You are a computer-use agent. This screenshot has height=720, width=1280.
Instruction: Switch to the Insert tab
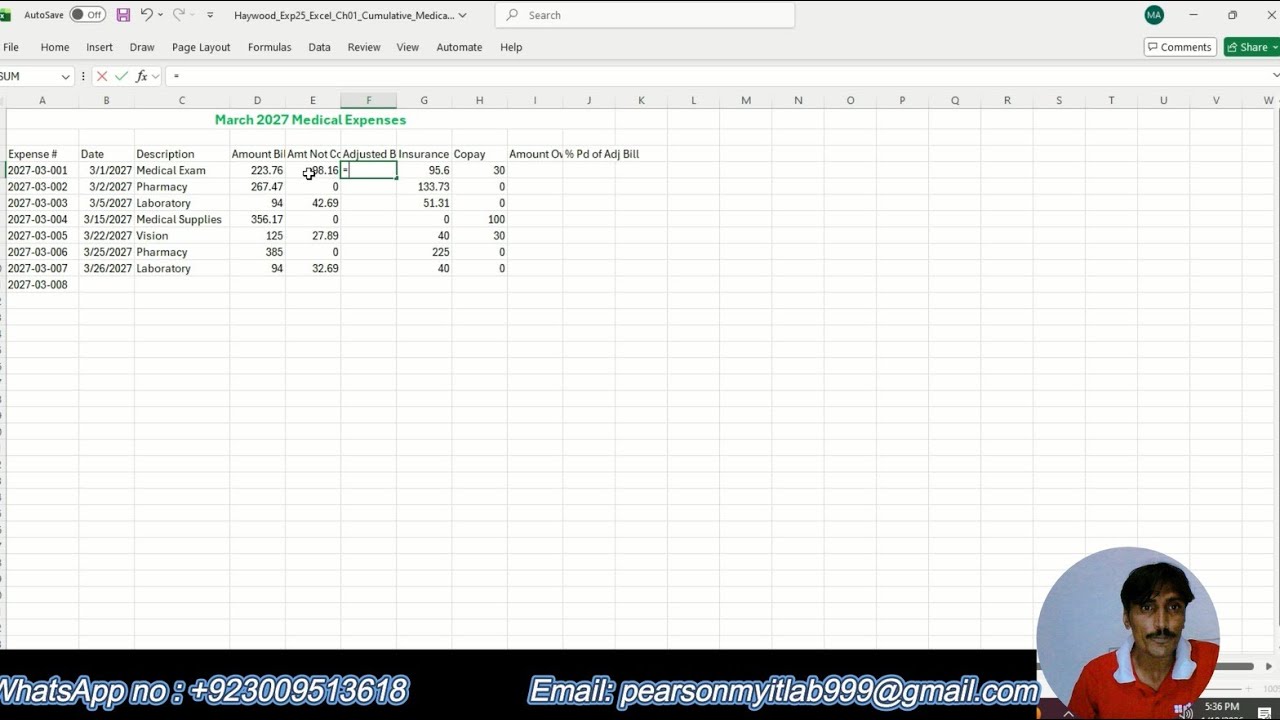tap(99, 47)
